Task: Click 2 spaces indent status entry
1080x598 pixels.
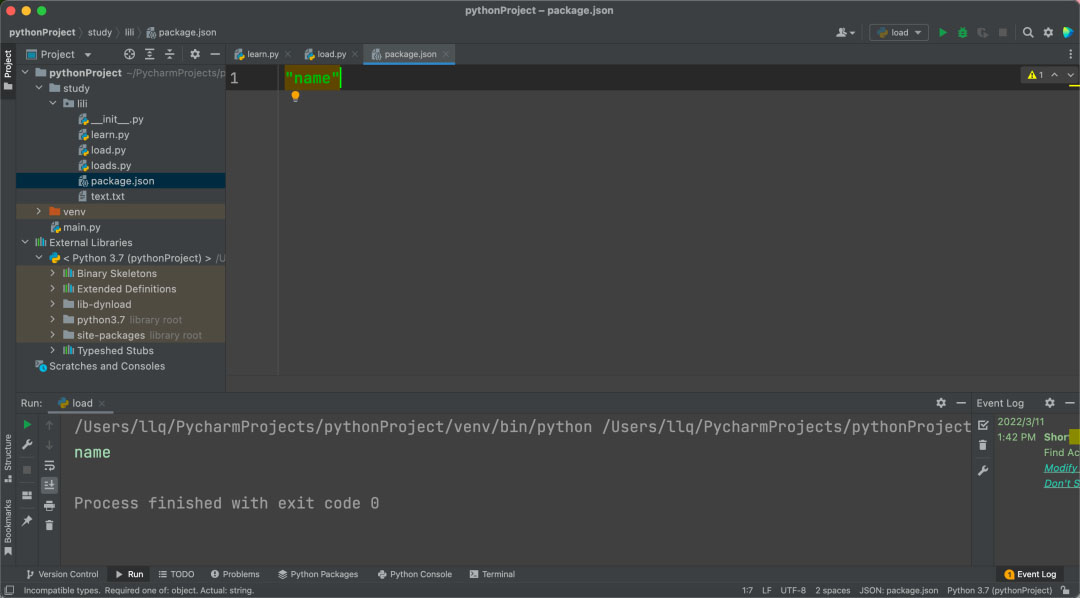Action: click(x=833, y=590)
